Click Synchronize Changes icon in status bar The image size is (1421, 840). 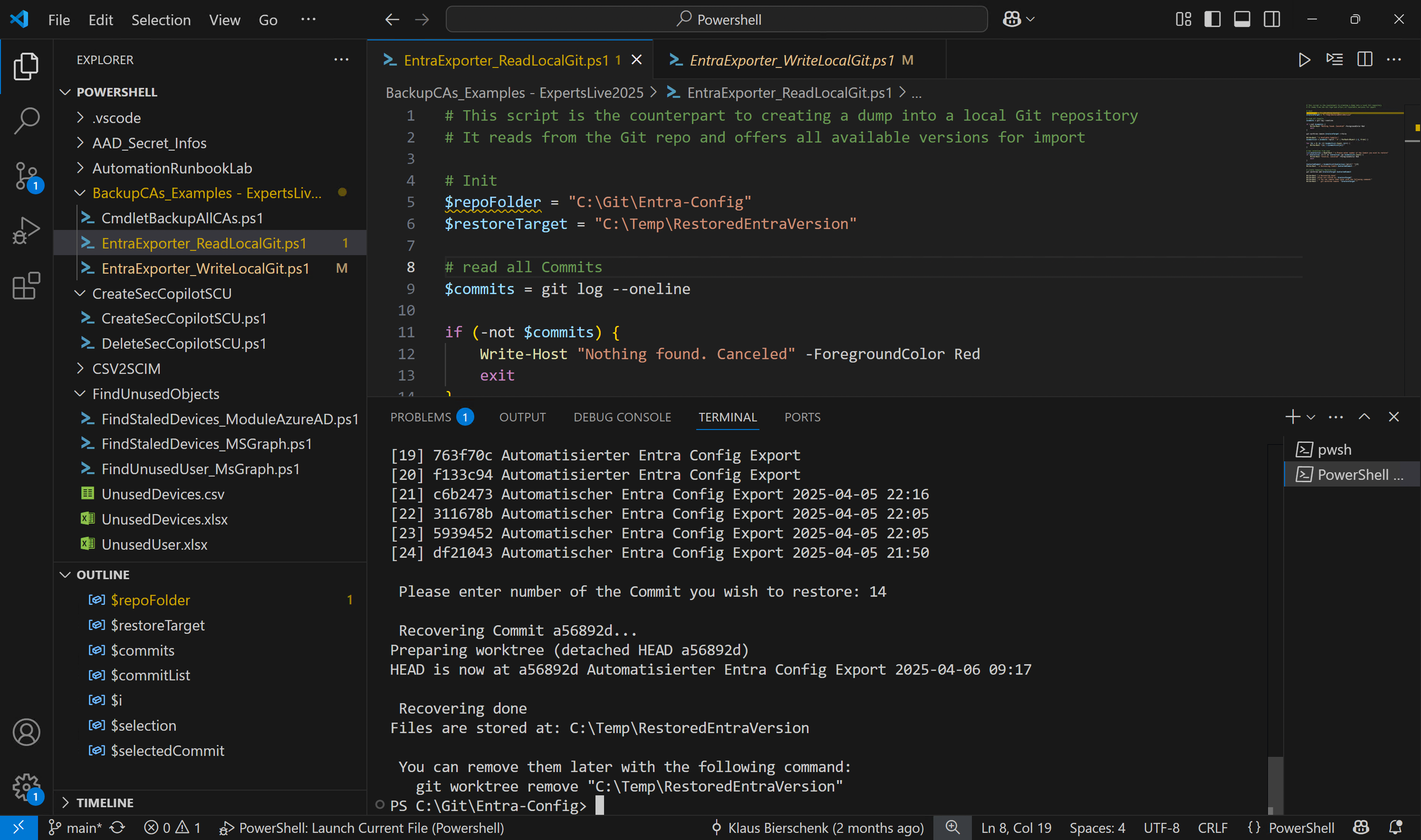(117, 828)
